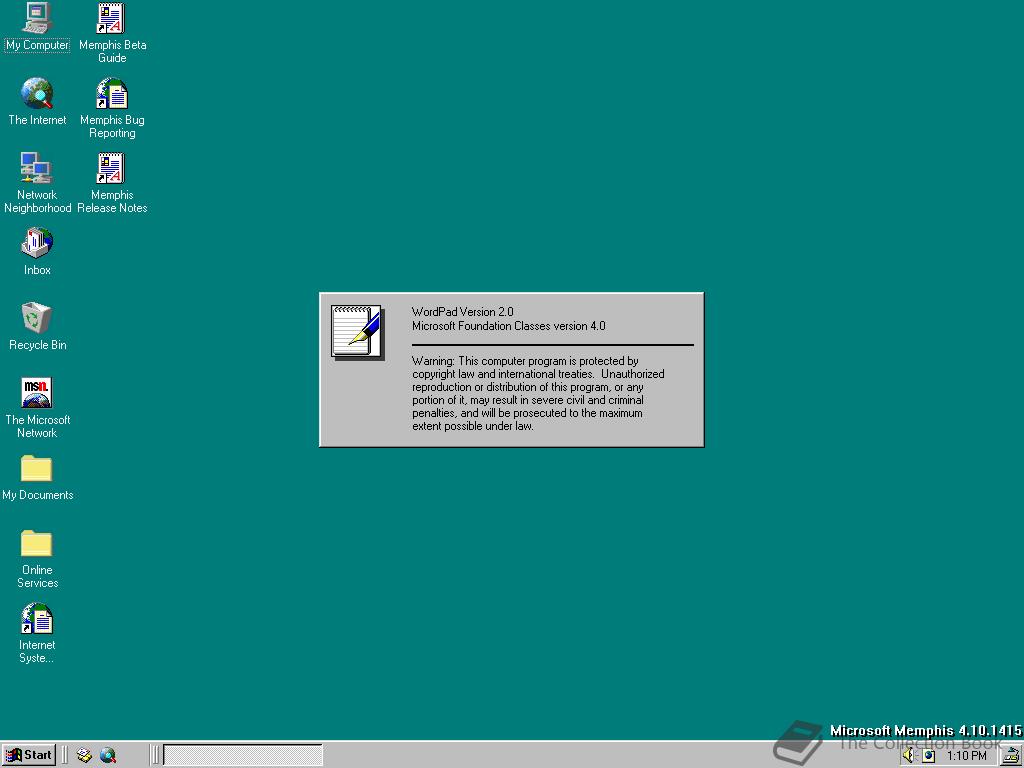Click the grip handle before the address field
The height and width of the screenshot is (768, 1024).
(x=155, y=755)
